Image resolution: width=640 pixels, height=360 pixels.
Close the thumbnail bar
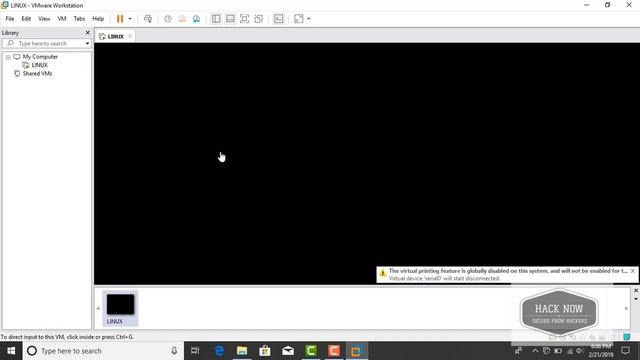636,291
